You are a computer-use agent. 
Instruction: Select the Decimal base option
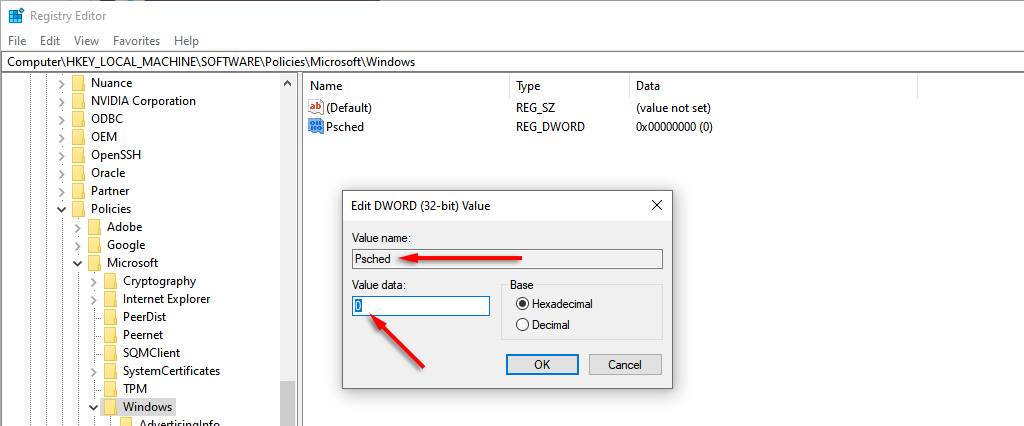pyautogui.click(x=521, y=325)
